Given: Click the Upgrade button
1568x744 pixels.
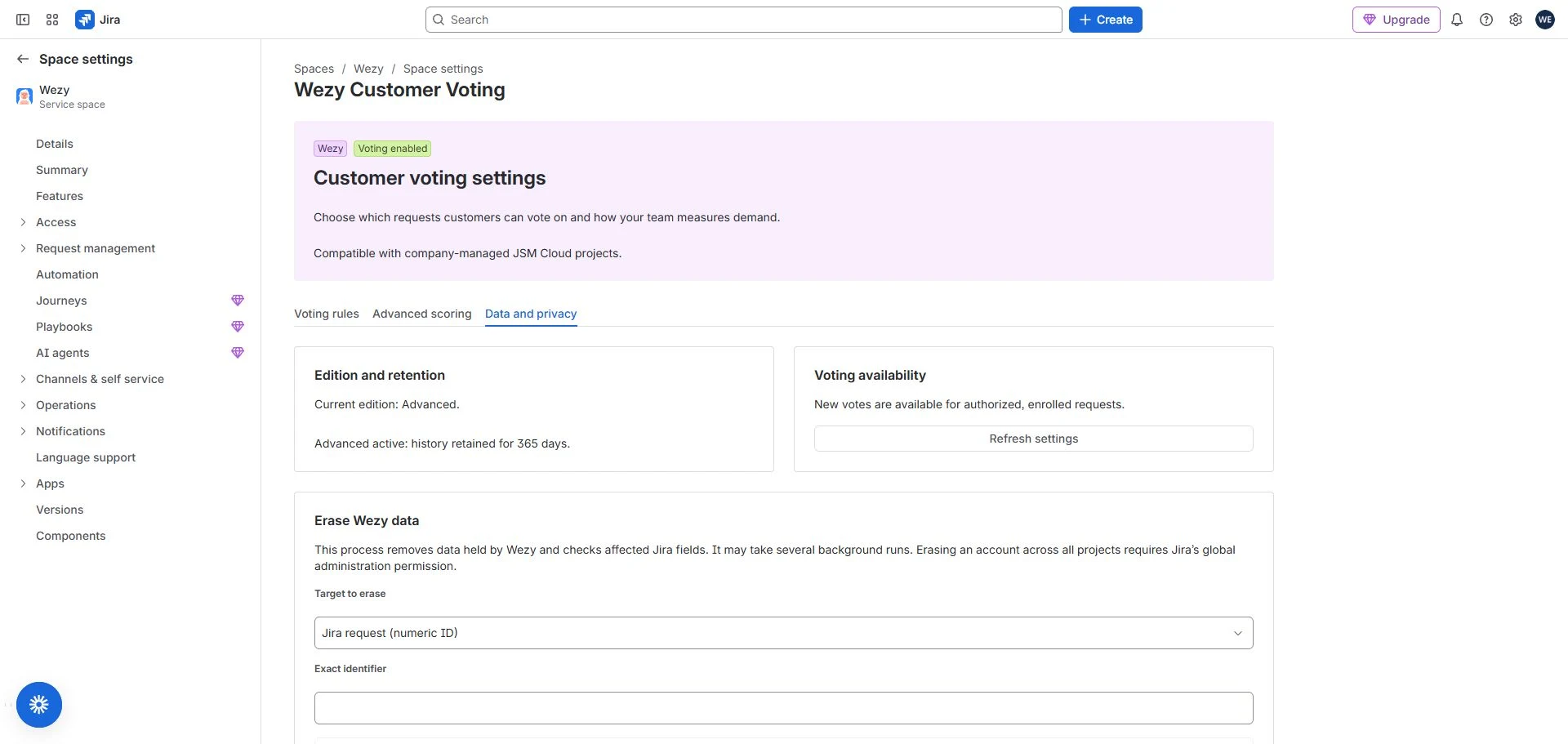Looking at the screenshot, I should click(1396, 20).
